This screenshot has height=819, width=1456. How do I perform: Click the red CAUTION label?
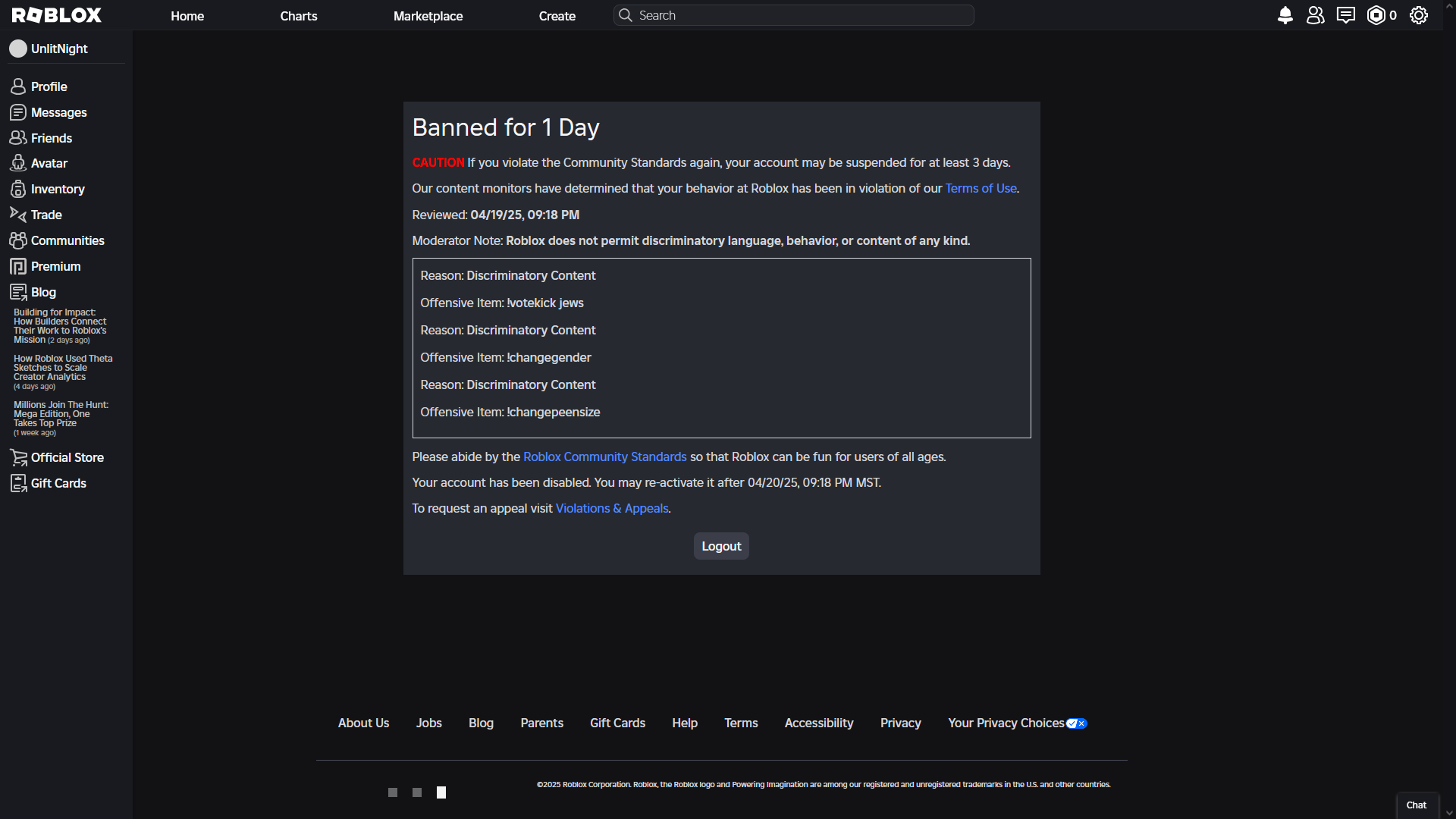tap(438, 162)
